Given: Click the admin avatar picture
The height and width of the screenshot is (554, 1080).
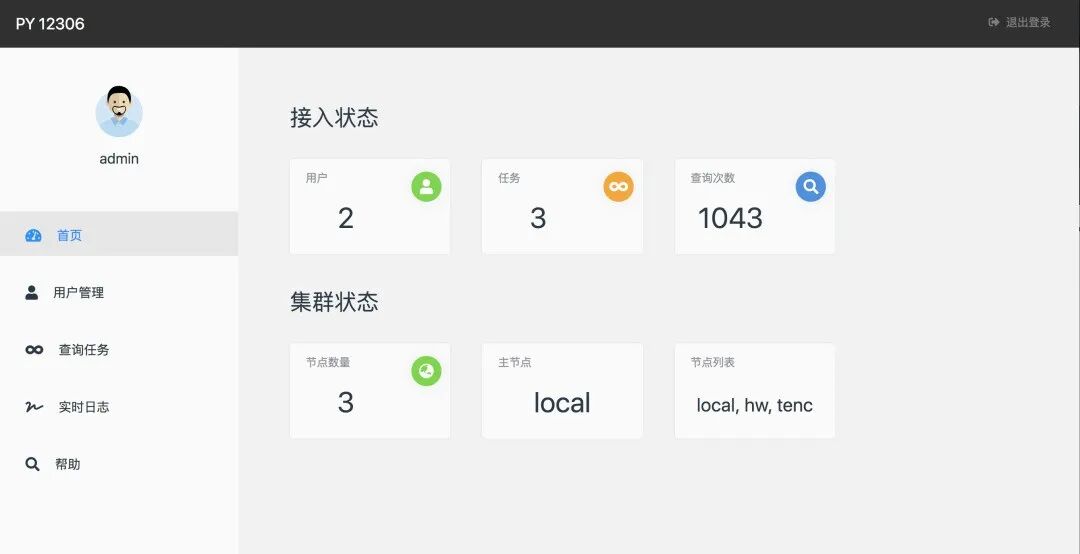Looking at the screenshot, I should click(119, 112).
